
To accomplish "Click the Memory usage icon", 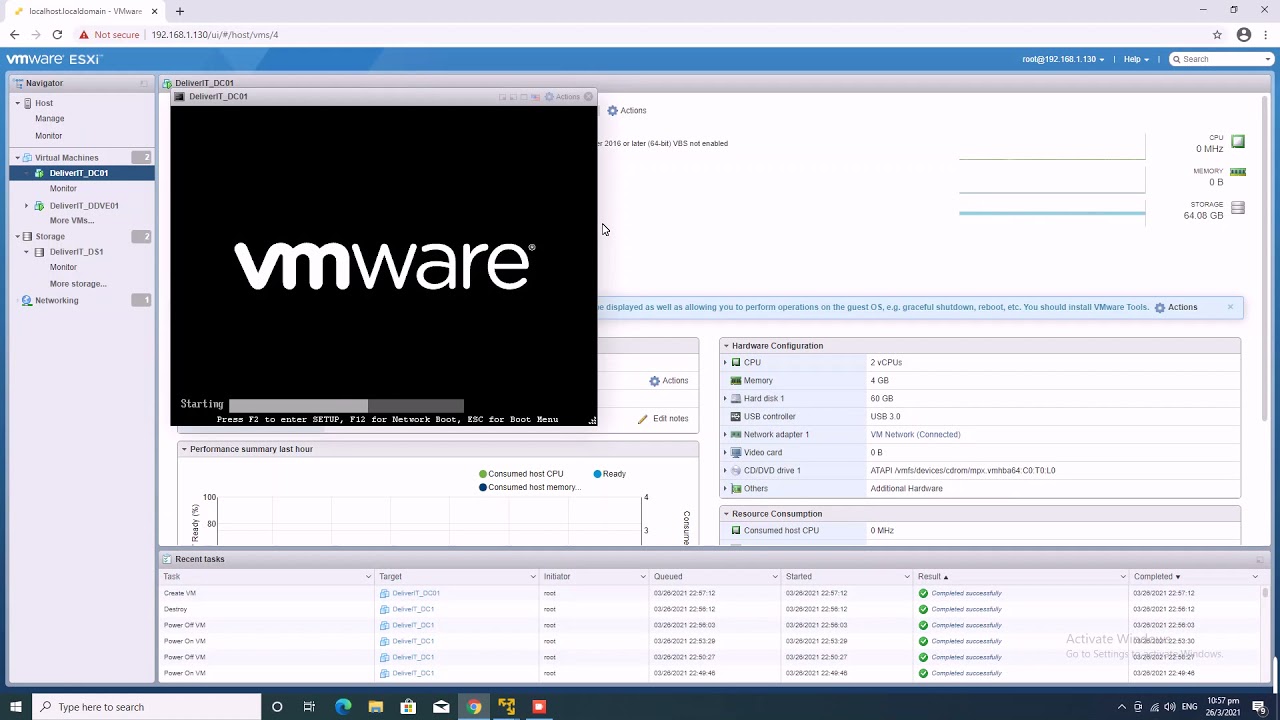I will [x=1238, y=172].
